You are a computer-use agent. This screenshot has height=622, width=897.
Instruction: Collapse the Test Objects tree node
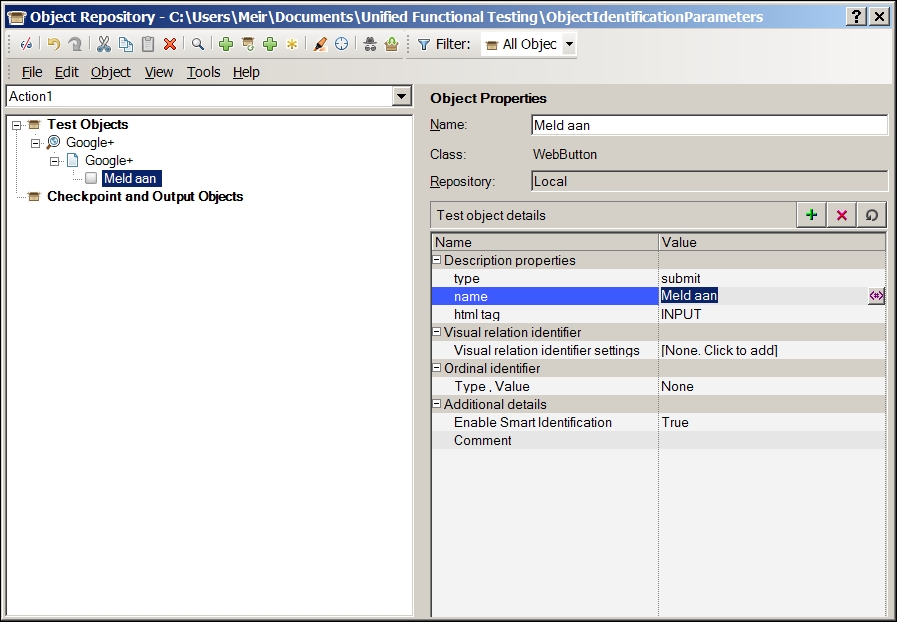(17, 125)
